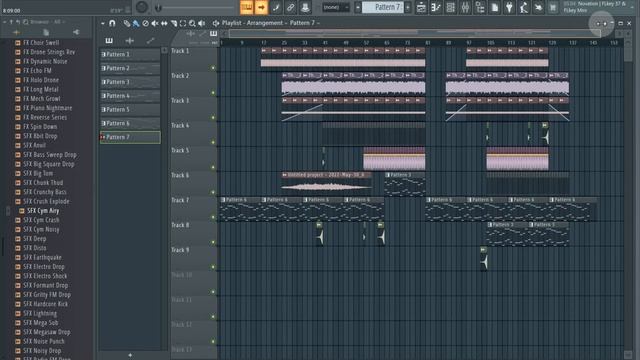
Task: Open the playlist options menu arrow
Action: click(102, 23)
